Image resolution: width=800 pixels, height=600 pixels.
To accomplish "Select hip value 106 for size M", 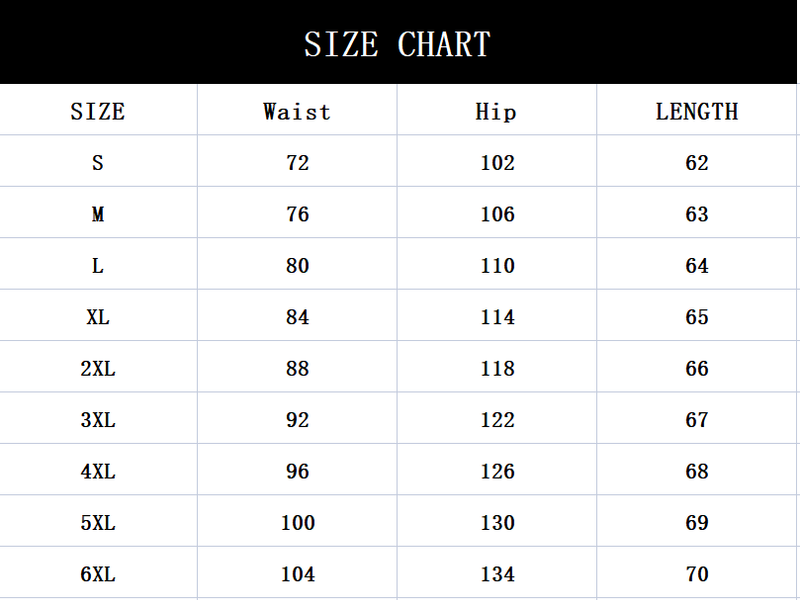I will (x=497, y=214).
